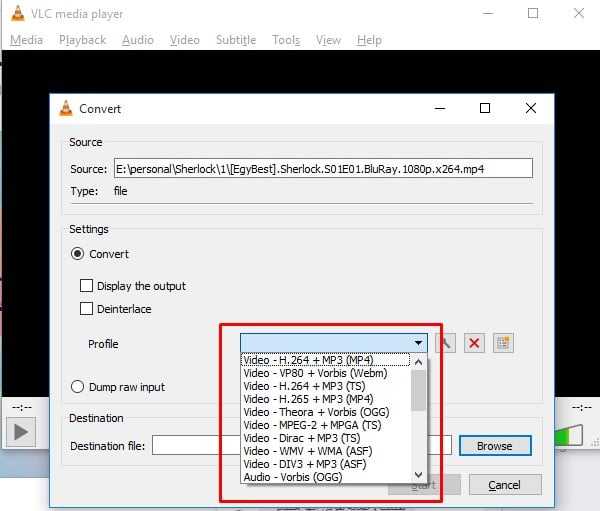Click the wrench icon to edit selected profile

coord(446,343)
